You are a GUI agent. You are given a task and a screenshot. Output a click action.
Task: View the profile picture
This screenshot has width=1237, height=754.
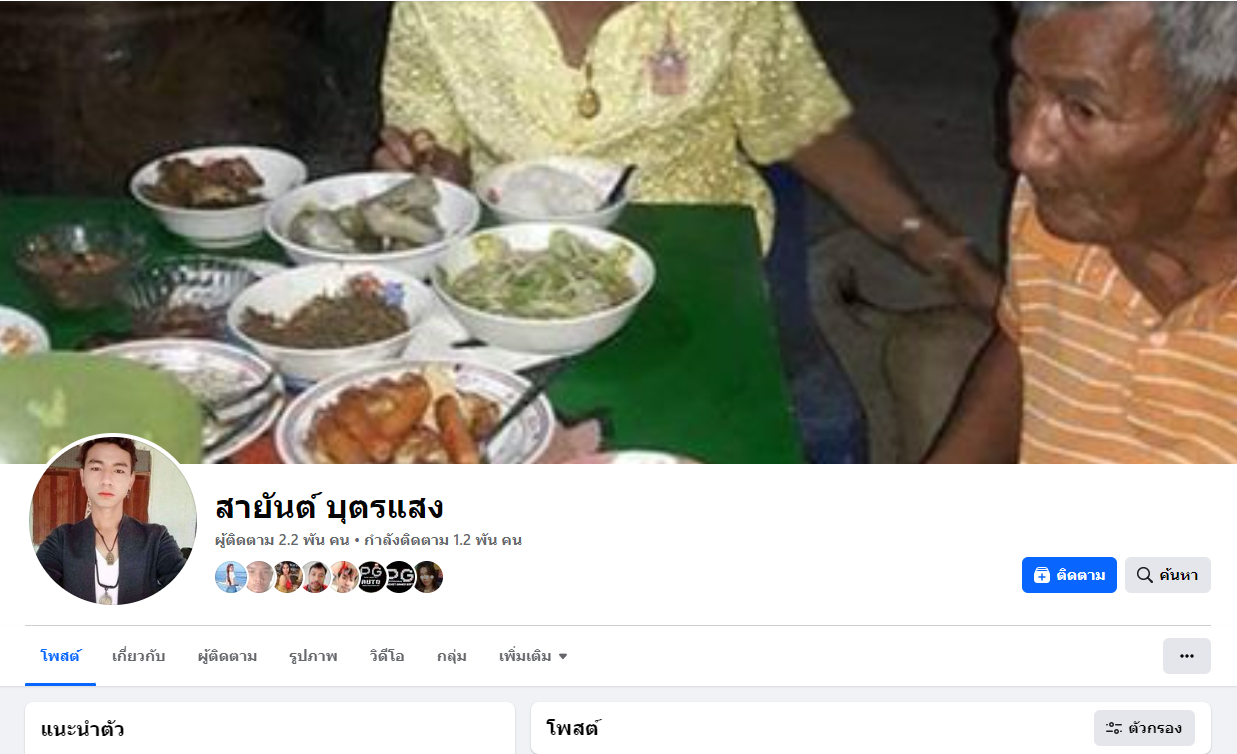point(113,520)
